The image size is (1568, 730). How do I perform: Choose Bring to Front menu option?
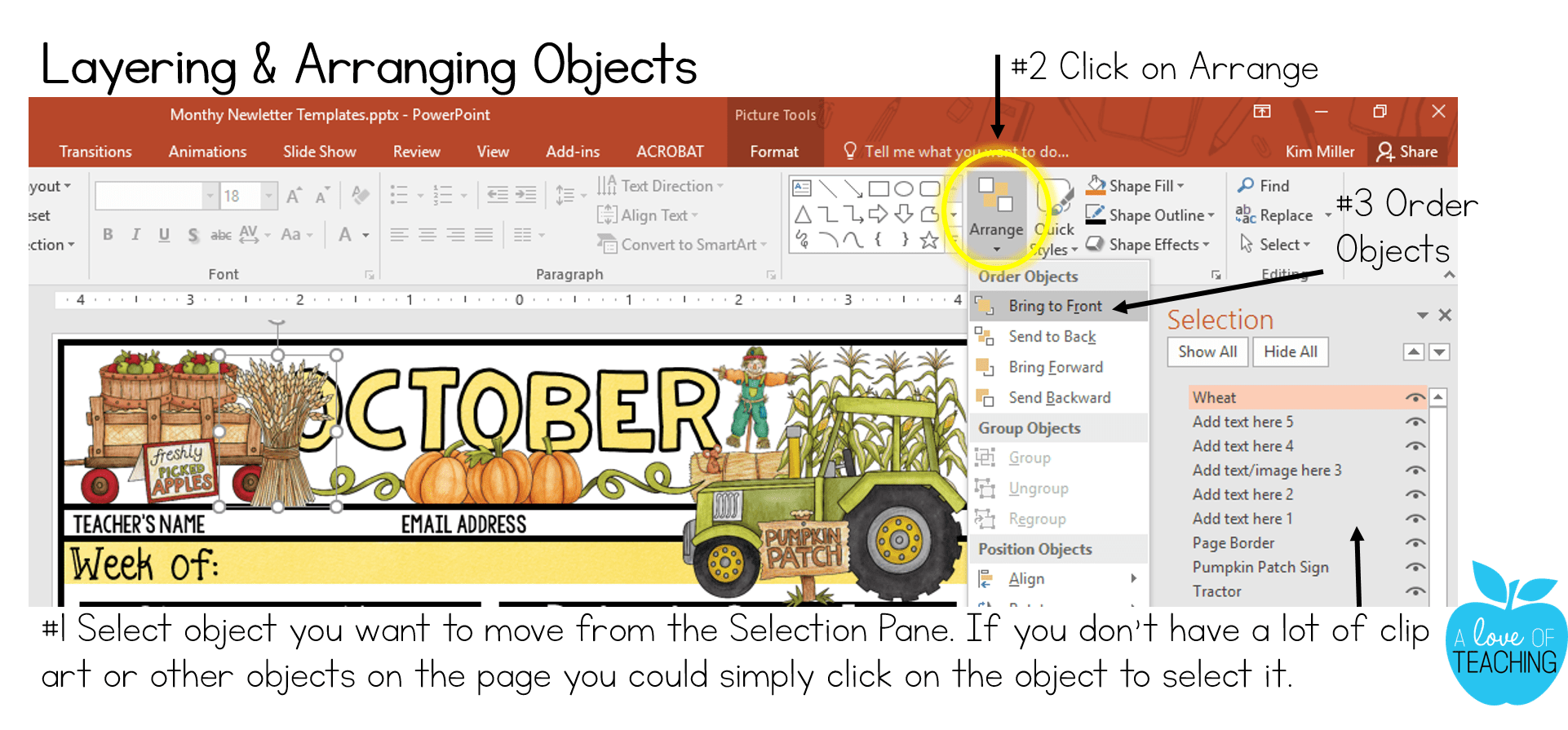coord(1055,306)
